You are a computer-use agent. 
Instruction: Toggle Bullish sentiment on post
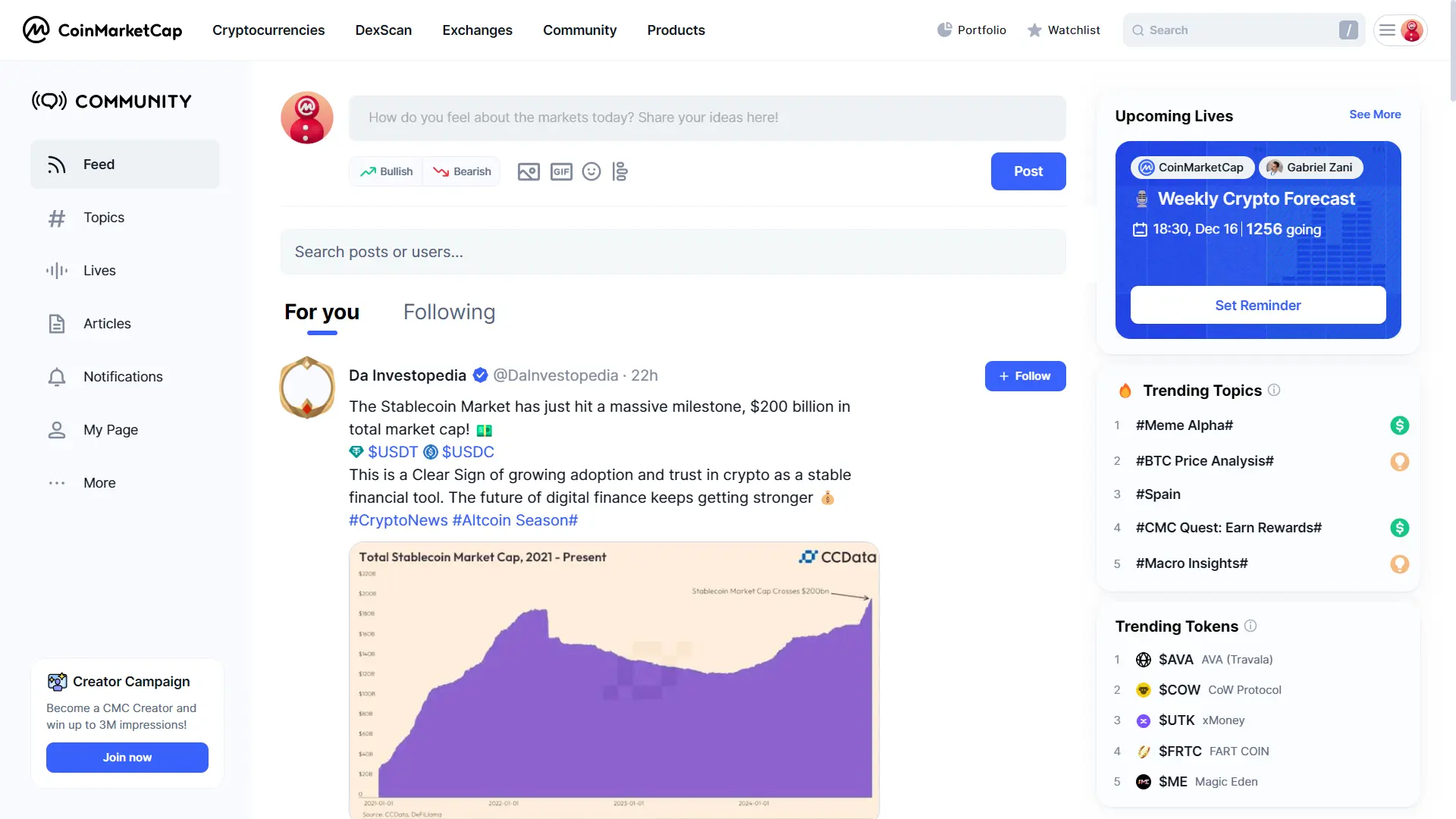pyautogui.click(x=387, y=171)
